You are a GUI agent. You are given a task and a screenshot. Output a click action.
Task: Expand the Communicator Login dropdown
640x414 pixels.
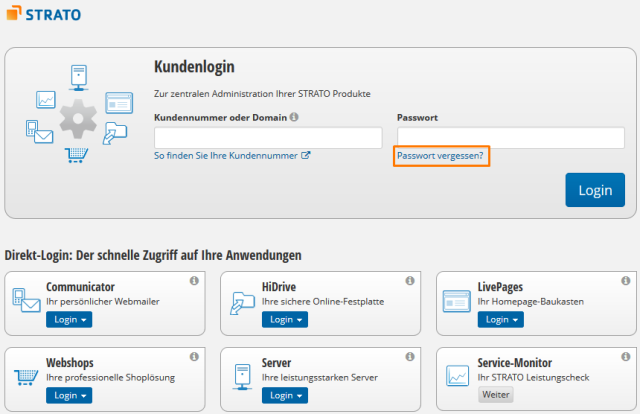[69, 319]
